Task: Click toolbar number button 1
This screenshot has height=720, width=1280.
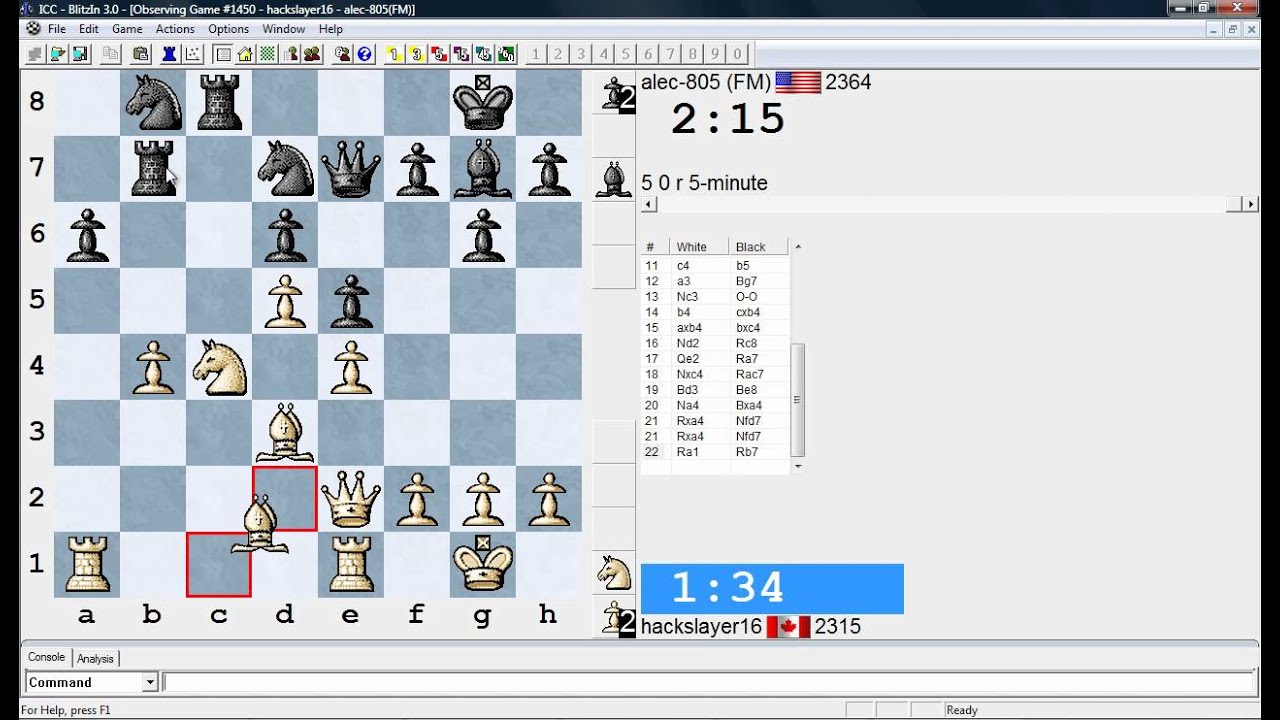Action: tap(535, 54)
